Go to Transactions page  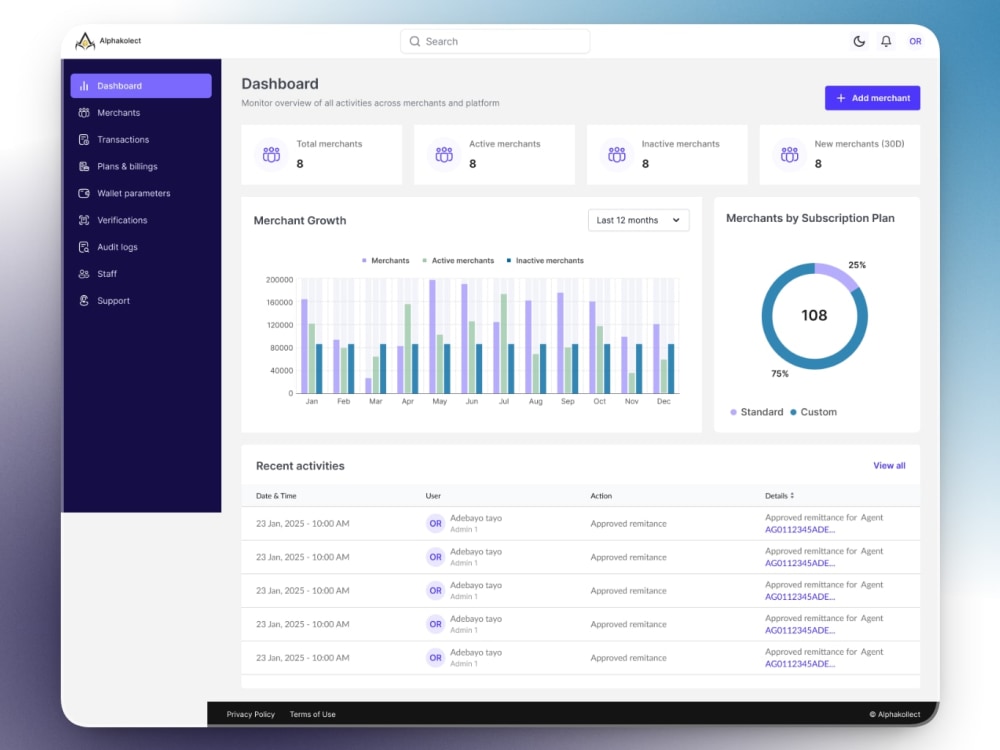[x=141, y=140]
